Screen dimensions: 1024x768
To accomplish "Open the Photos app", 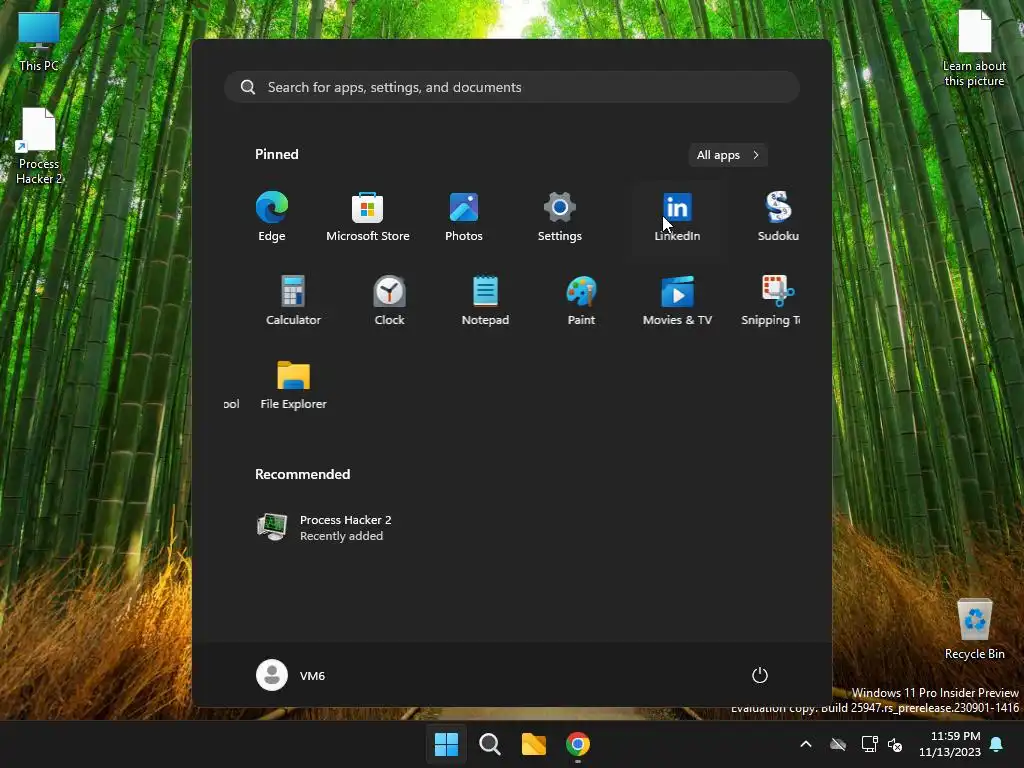I will click(464, 217).
